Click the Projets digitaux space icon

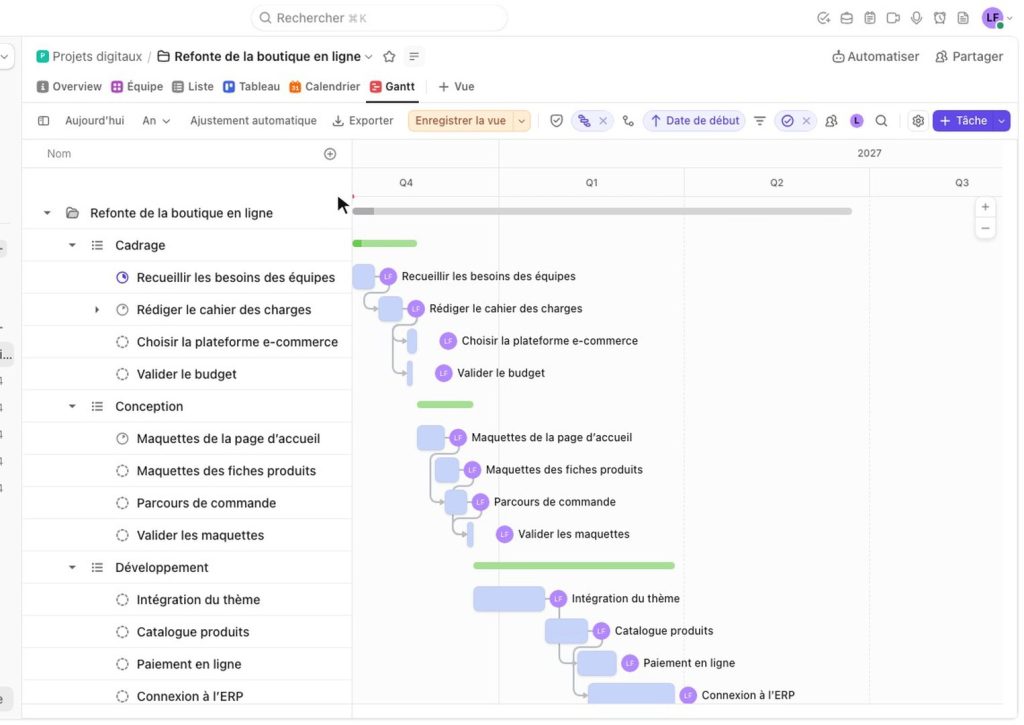(x=42, y=57)
